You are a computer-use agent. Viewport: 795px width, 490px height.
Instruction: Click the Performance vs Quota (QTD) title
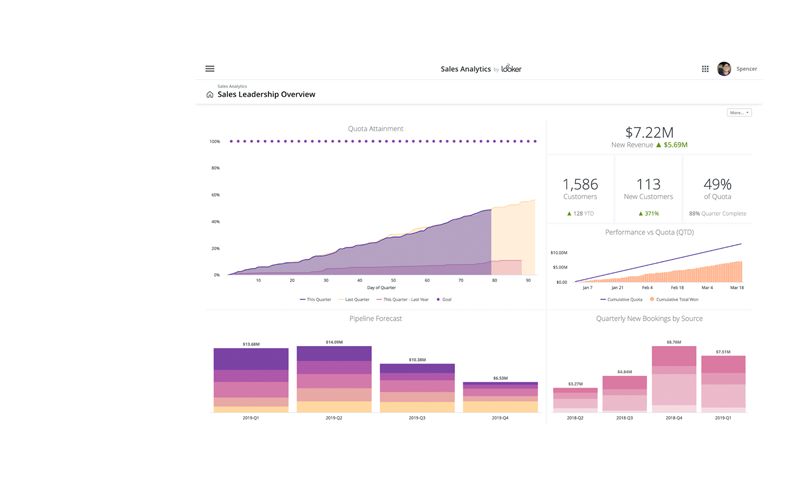649,232
